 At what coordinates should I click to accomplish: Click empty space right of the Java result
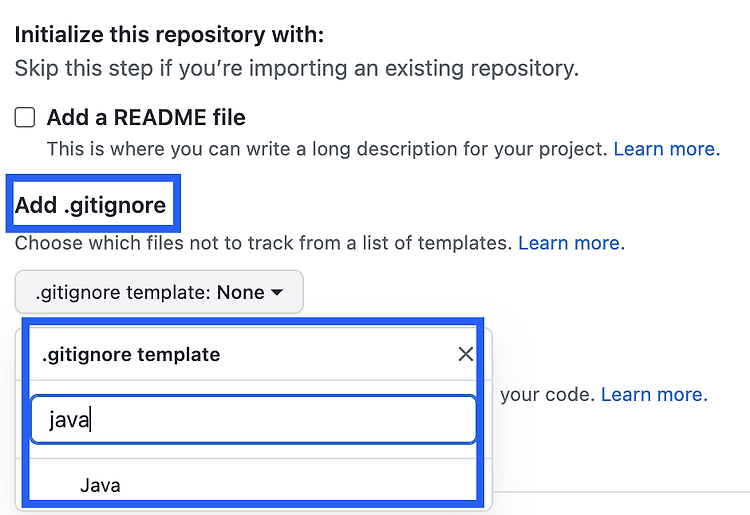tap(297, 485)
